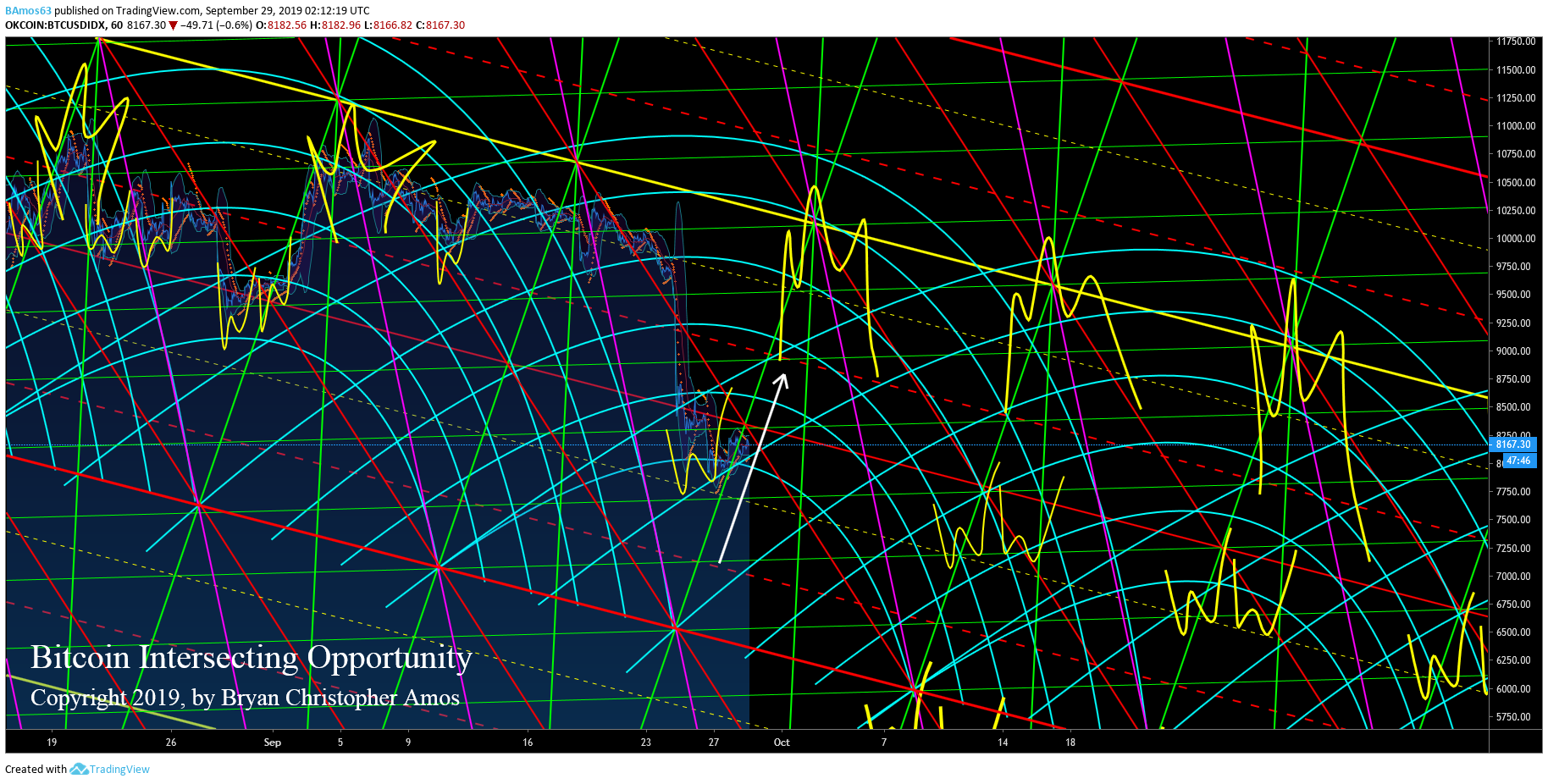Select the 47:46 countdown label

1518,461
